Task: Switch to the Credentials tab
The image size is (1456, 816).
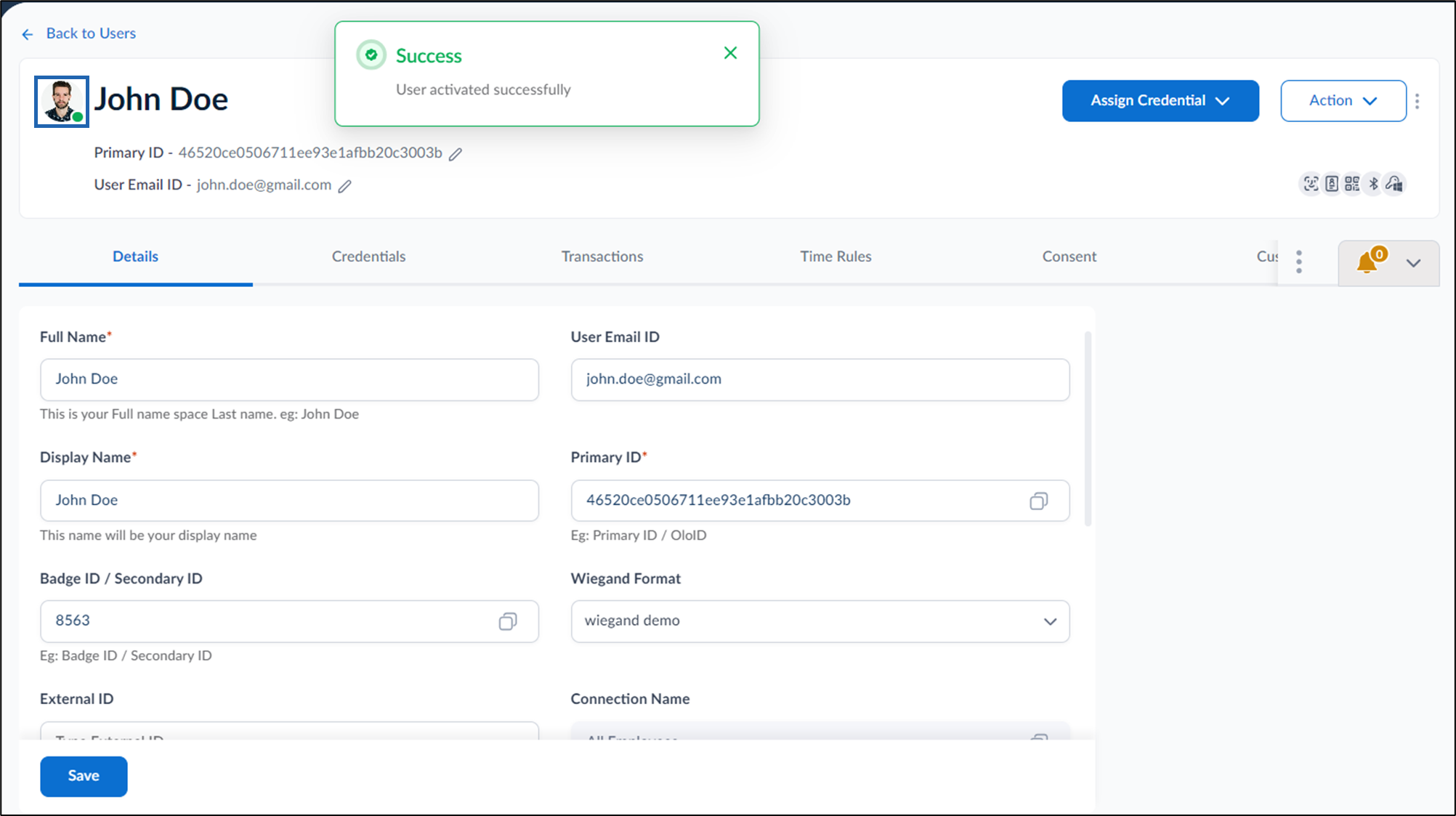Action: 368,256
